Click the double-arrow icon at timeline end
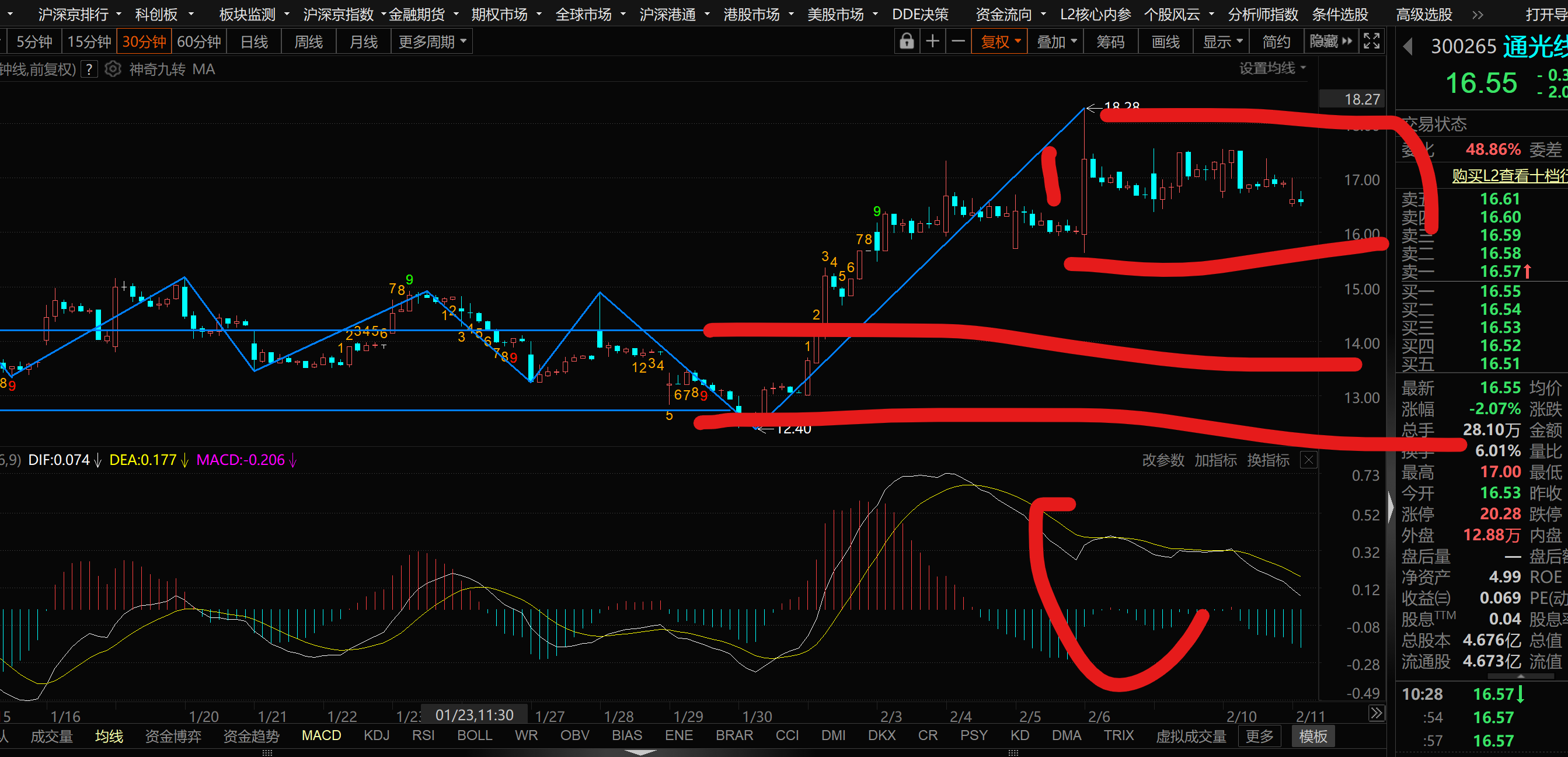Viewport: 1568px width, 757px height. pos(1376,713)
